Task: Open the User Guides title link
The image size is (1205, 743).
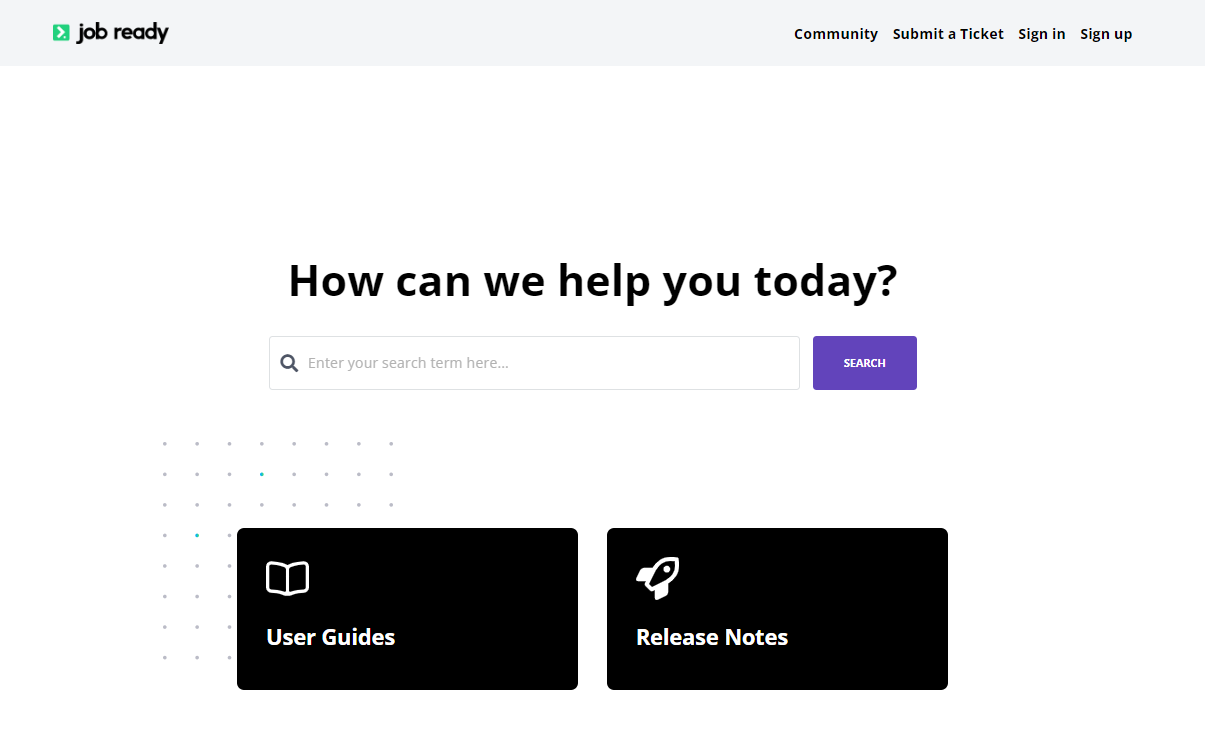Action: (330, 637)
